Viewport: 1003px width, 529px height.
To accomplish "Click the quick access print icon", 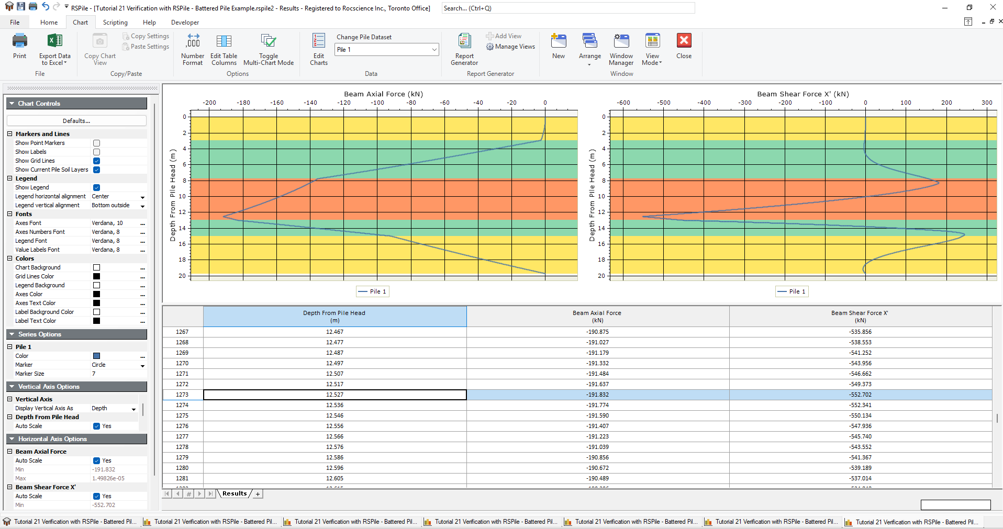I will point(33,6).
